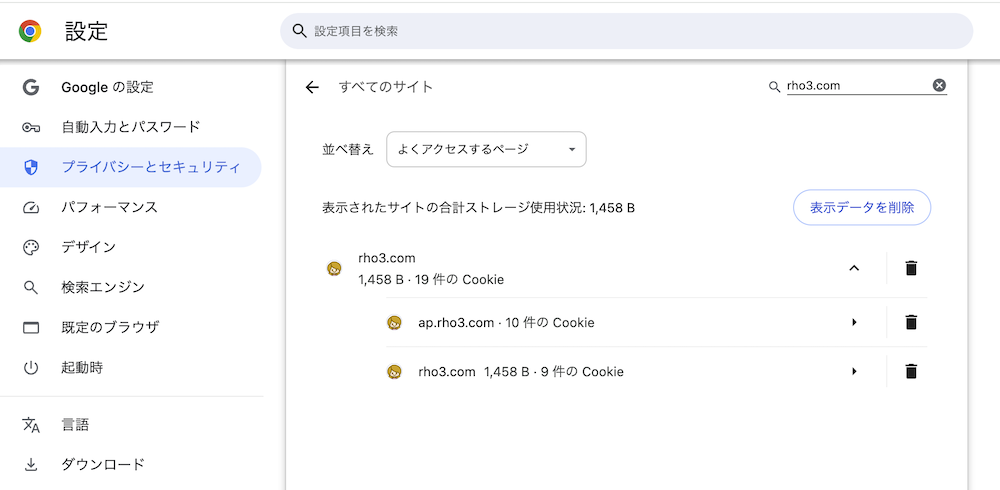Expand rho3.com 1,458 B details arrow
The image size is (1000, 490).
(x=854, y=371)
